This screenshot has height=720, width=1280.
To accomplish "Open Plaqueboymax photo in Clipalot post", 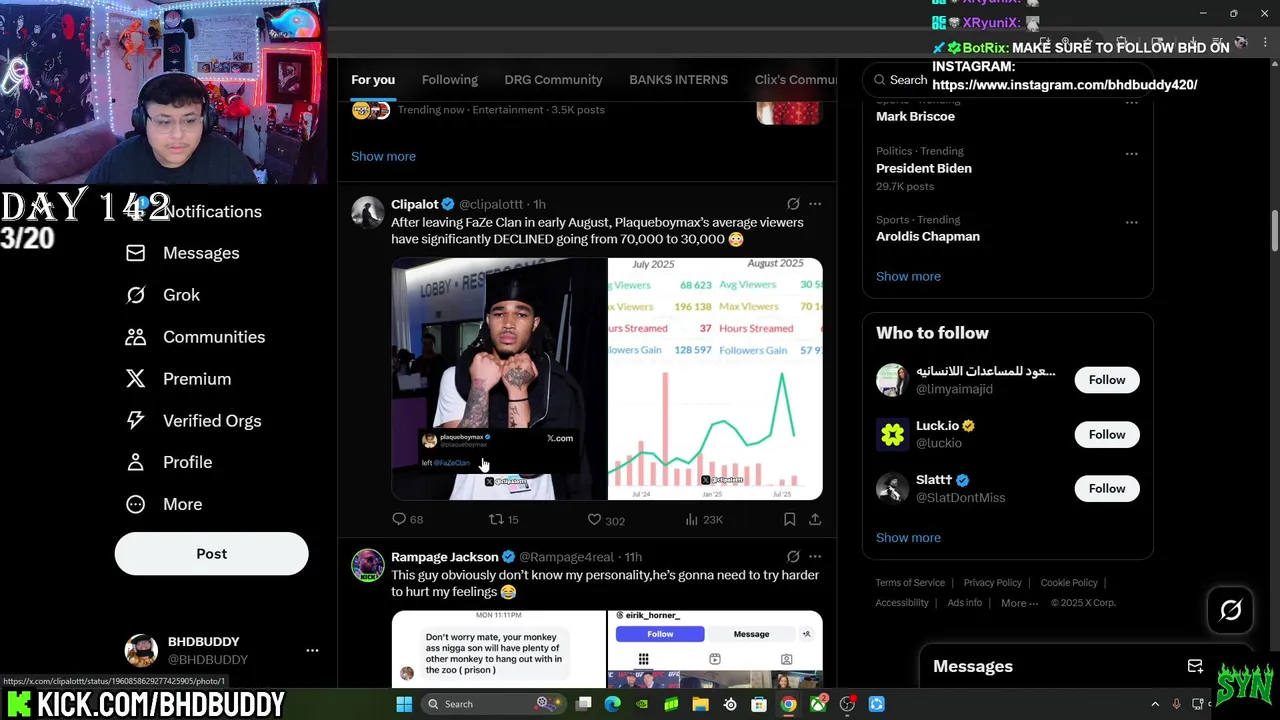I will click(499, 379).
